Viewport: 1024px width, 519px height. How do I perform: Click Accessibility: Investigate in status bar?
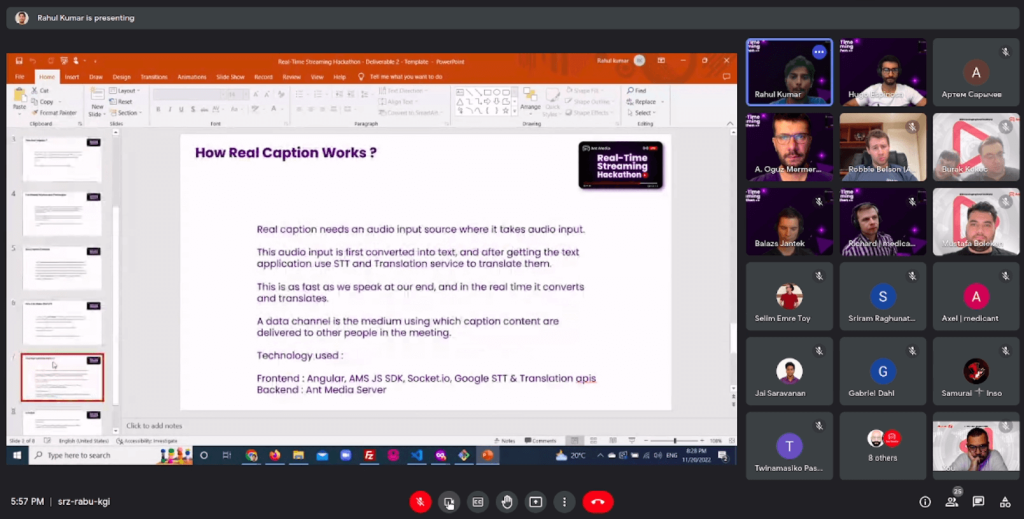click(147, 441)
